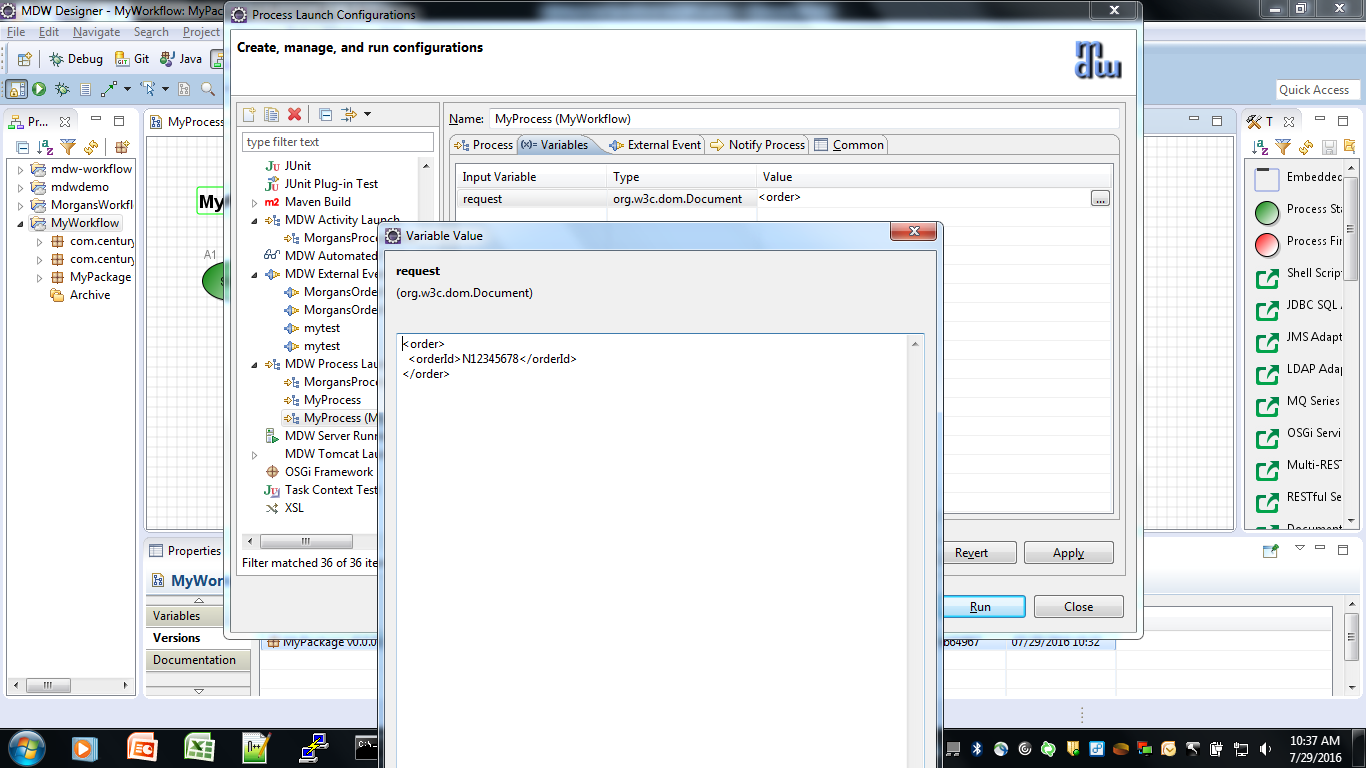Click the new package icon in Process Explorer
This screenshot has width=1366, height=768.
tap(121, 147)
